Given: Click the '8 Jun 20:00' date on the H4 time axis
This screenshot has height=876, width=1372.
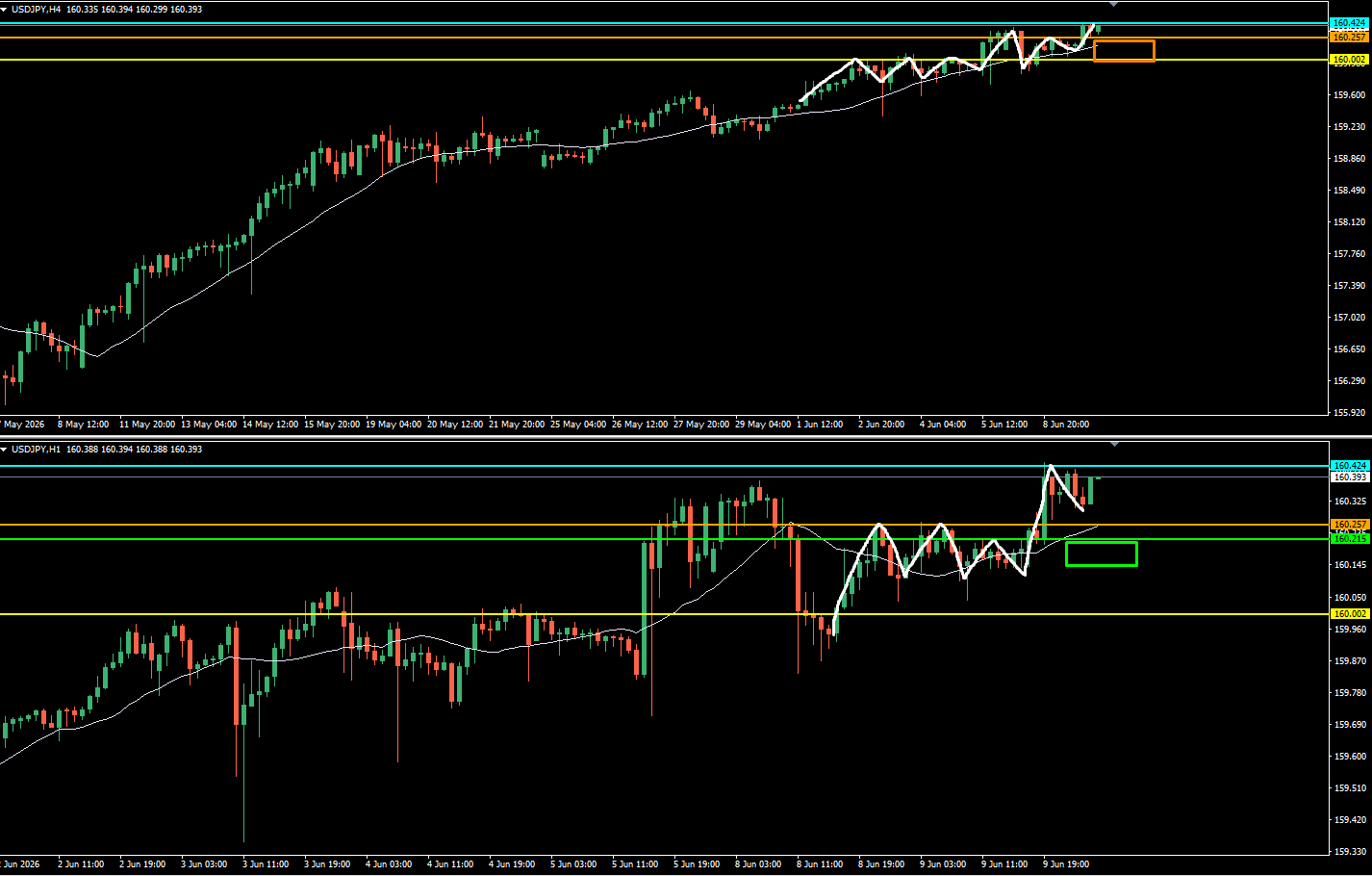Looking at the screenshot, I should pos(1066,425).
